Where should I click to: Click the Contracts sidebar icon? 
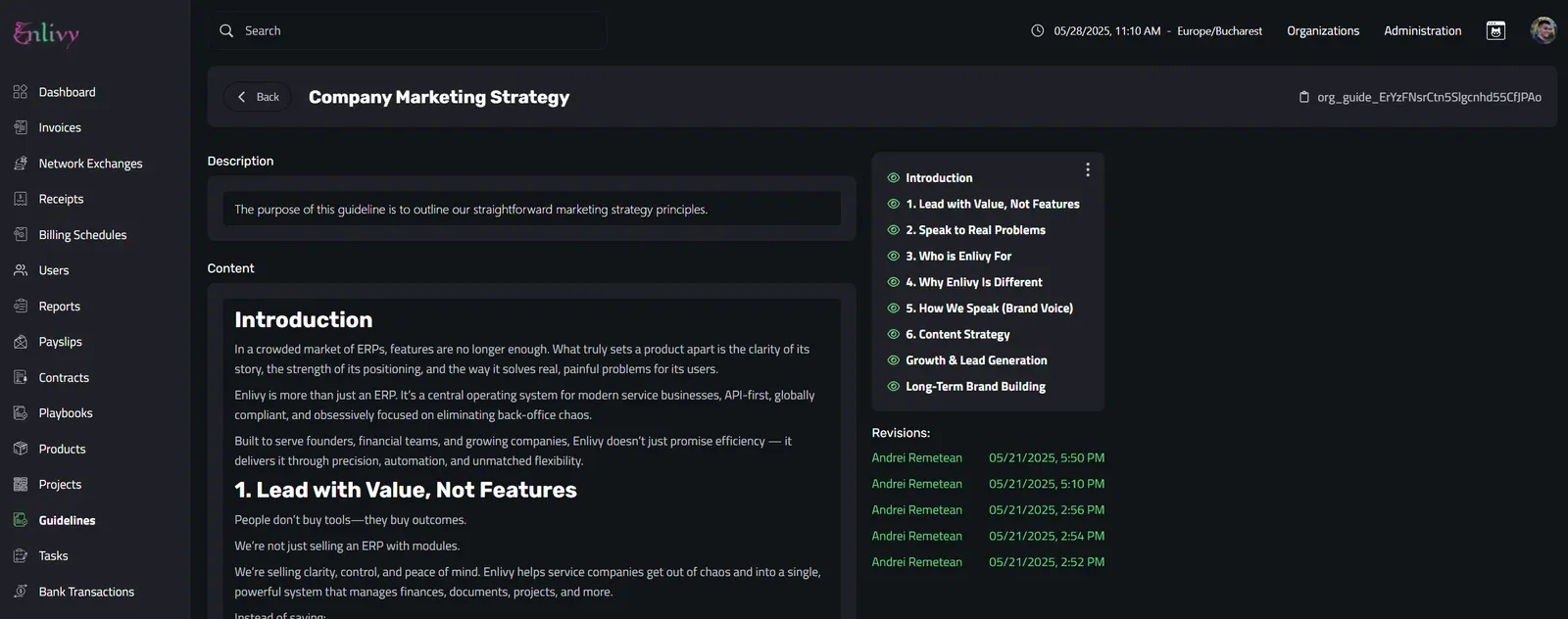click(21, 377)
